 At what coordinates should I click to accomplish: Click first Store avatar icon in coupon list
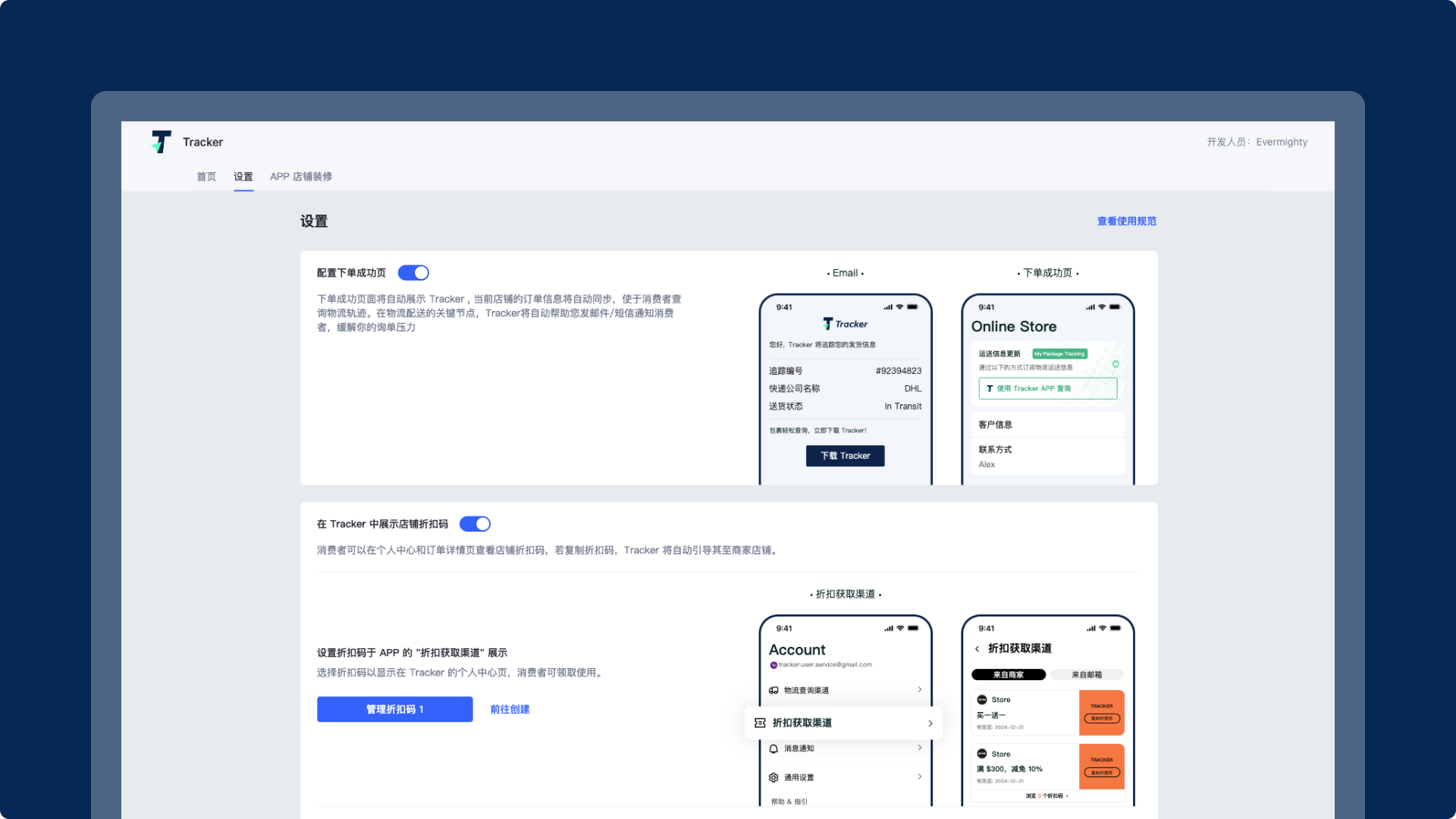point(982,700)
